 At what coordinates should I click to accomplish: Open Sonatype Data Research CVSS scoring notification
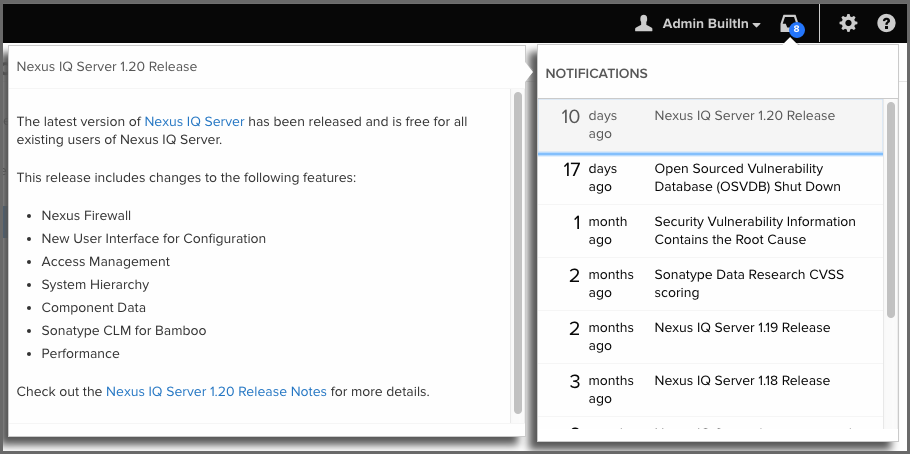pyautogui.click(x=710, y=284)
